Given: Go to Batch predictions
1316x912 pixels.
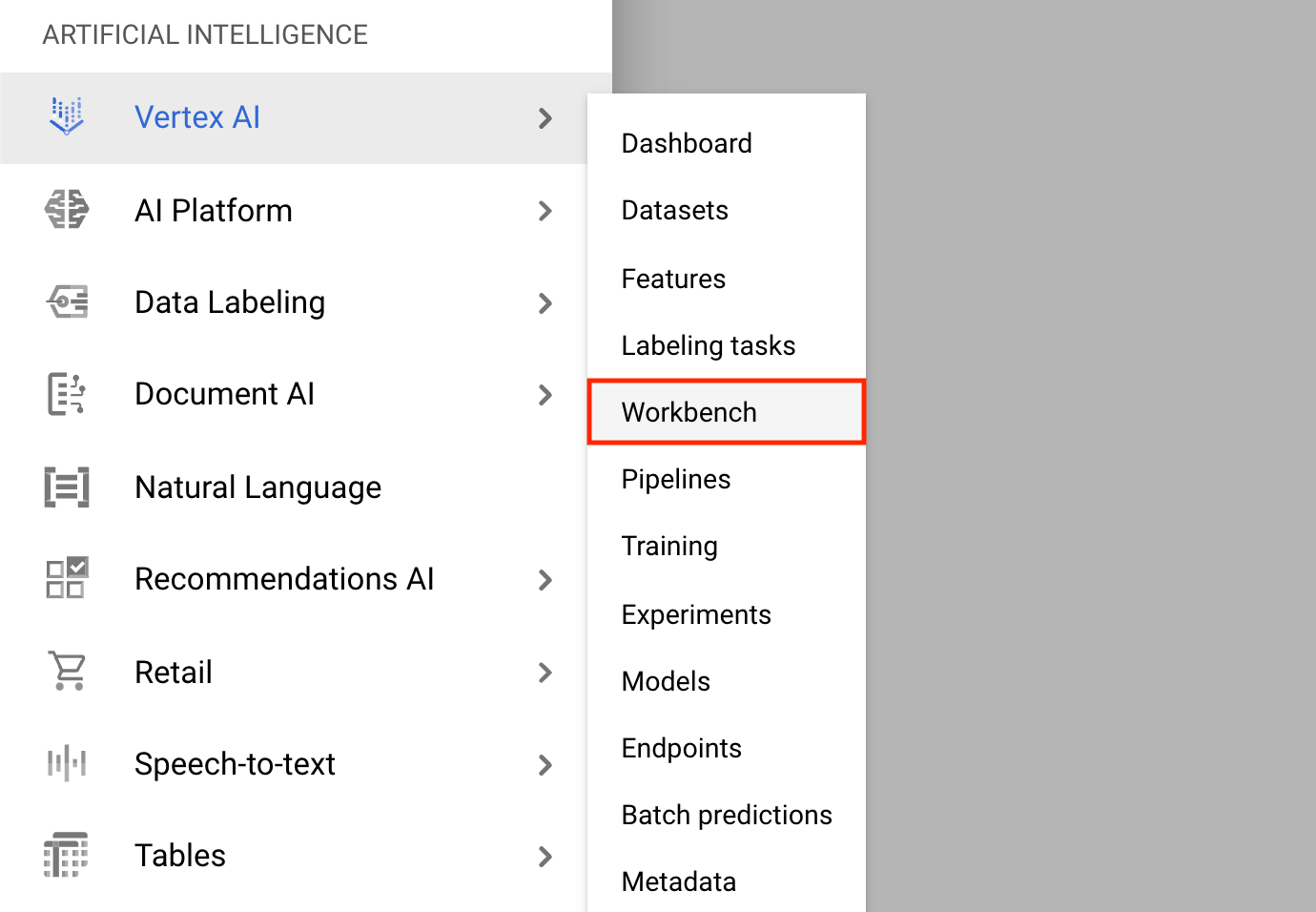Looking at the screenshot, I should click(727, 815).
